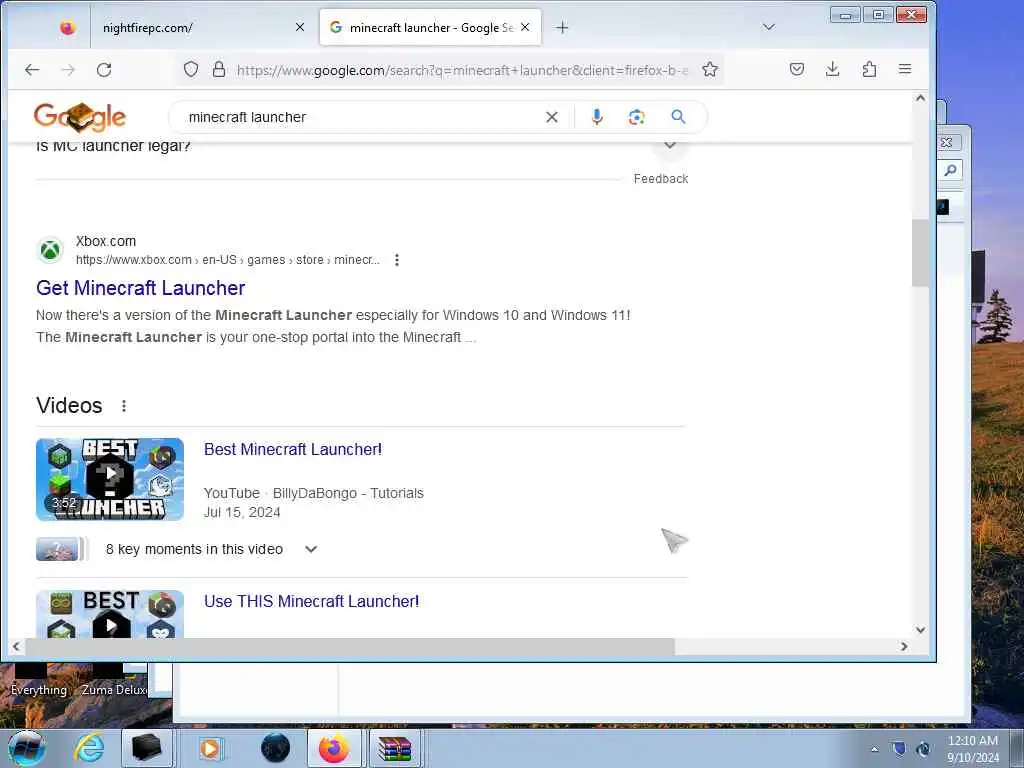1024x768 pixels.
Task: Click the forward navigation arrow
Action: pos(68,69)
